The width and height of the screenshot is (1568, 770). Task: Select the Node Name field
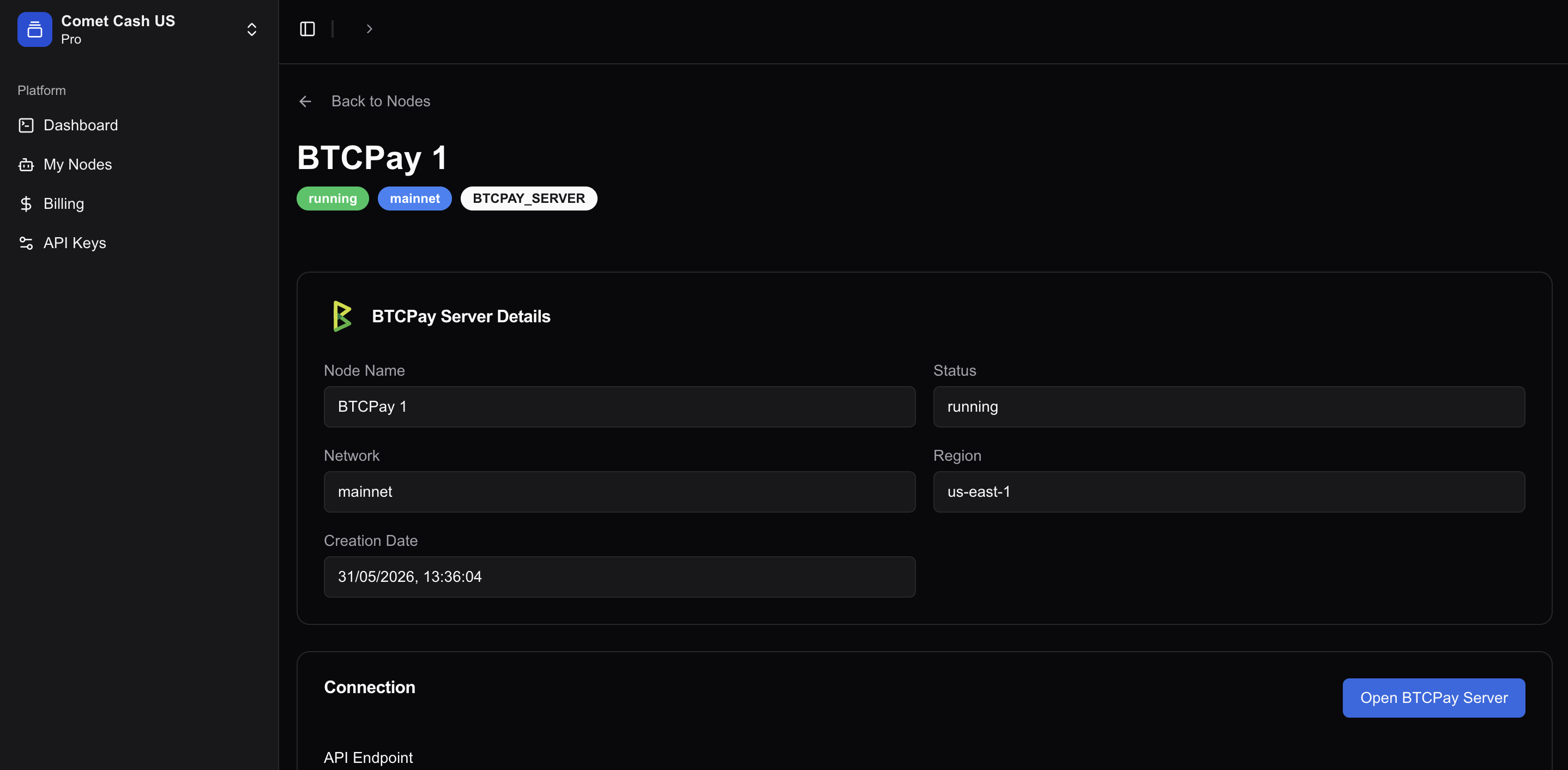620,407
